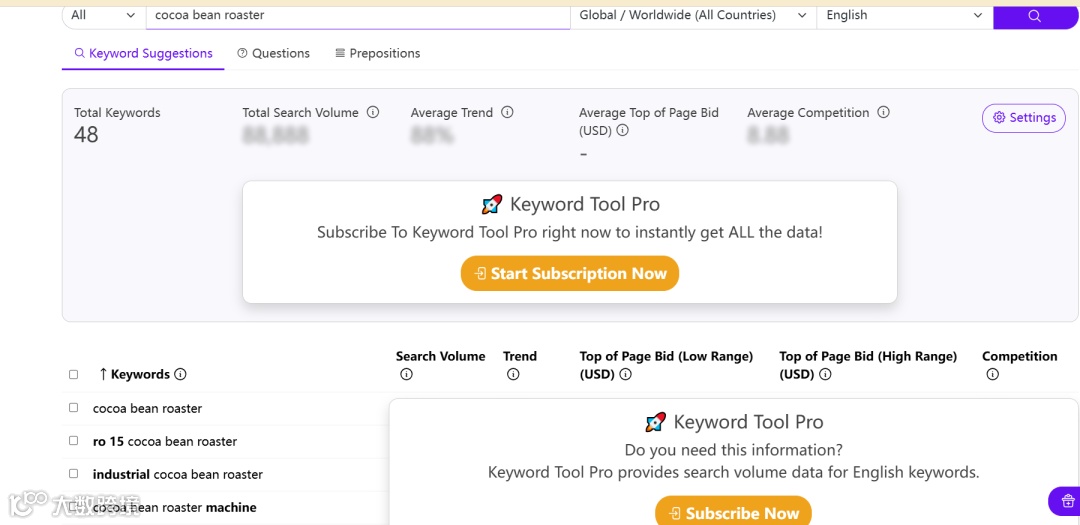Image resolution: width=1080 pixels, height=525 pixels.
Task: Open the 'All' search type dropdown
Action: click(103, 15)
